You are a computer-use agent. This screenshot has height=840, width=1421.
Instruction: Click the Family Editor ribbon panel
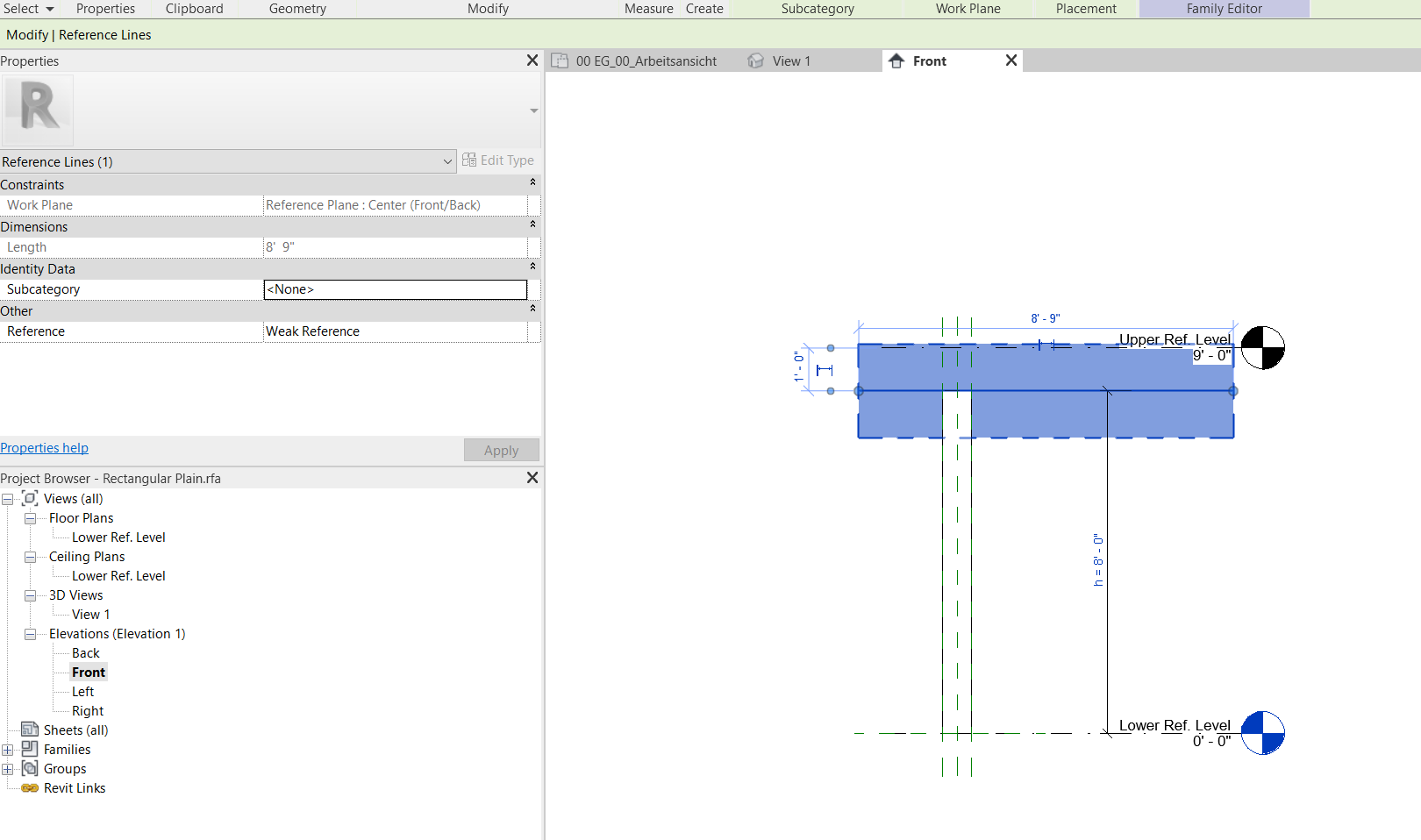(x=1224, y=8)
